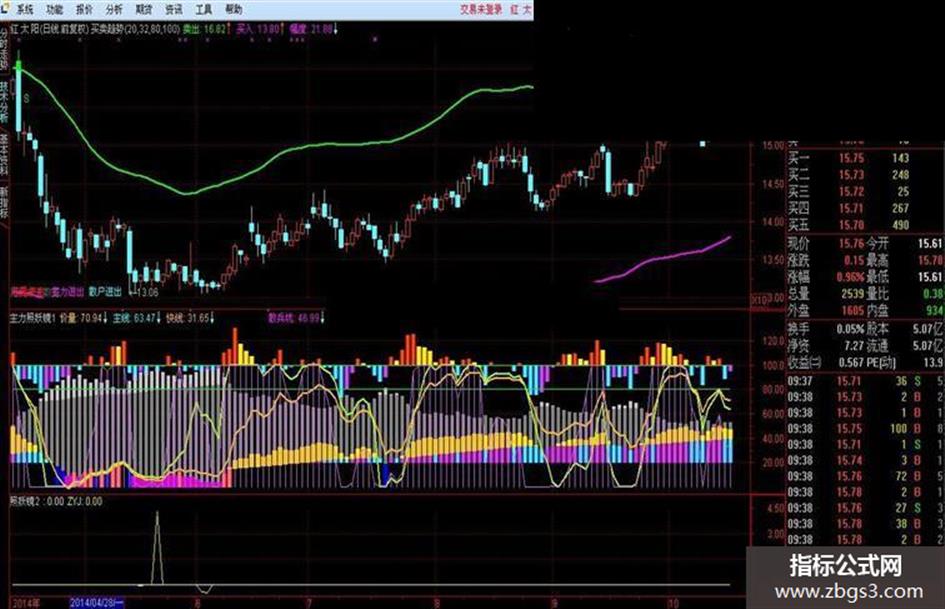Click the white spike in the 照妖镜2 panel
945x609 pixels.
pyautogui.click(x=158, y=547)
